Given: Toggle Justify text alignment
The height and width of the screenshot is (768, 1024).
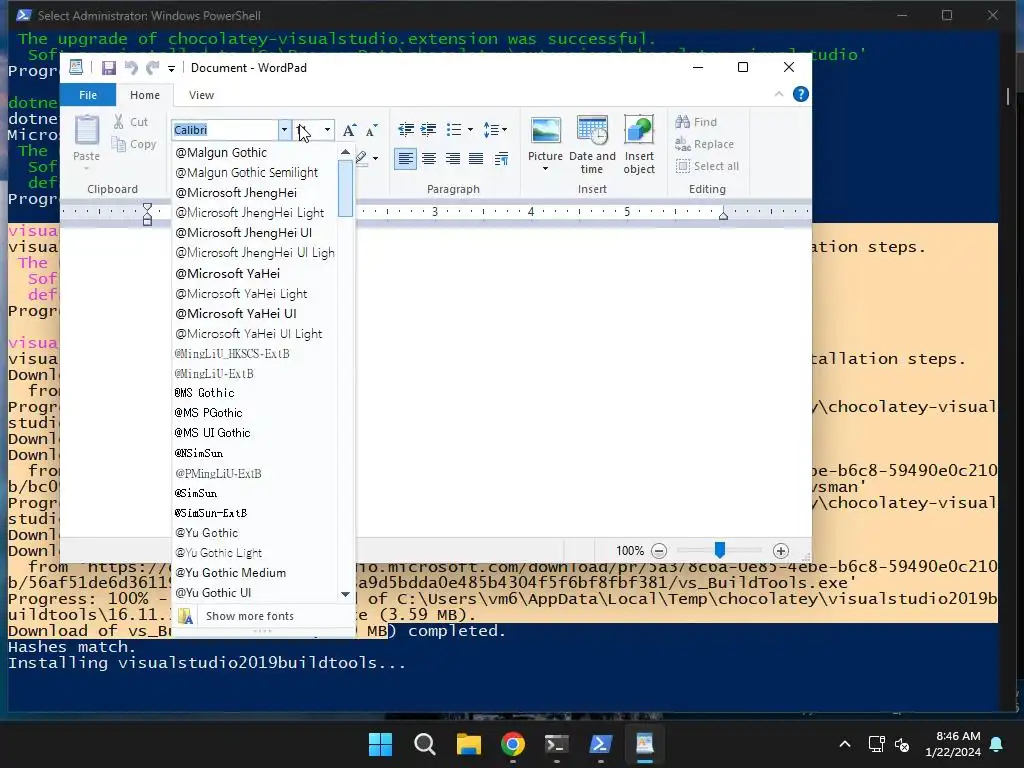Looking at the screenshot, I should point(476,159).
